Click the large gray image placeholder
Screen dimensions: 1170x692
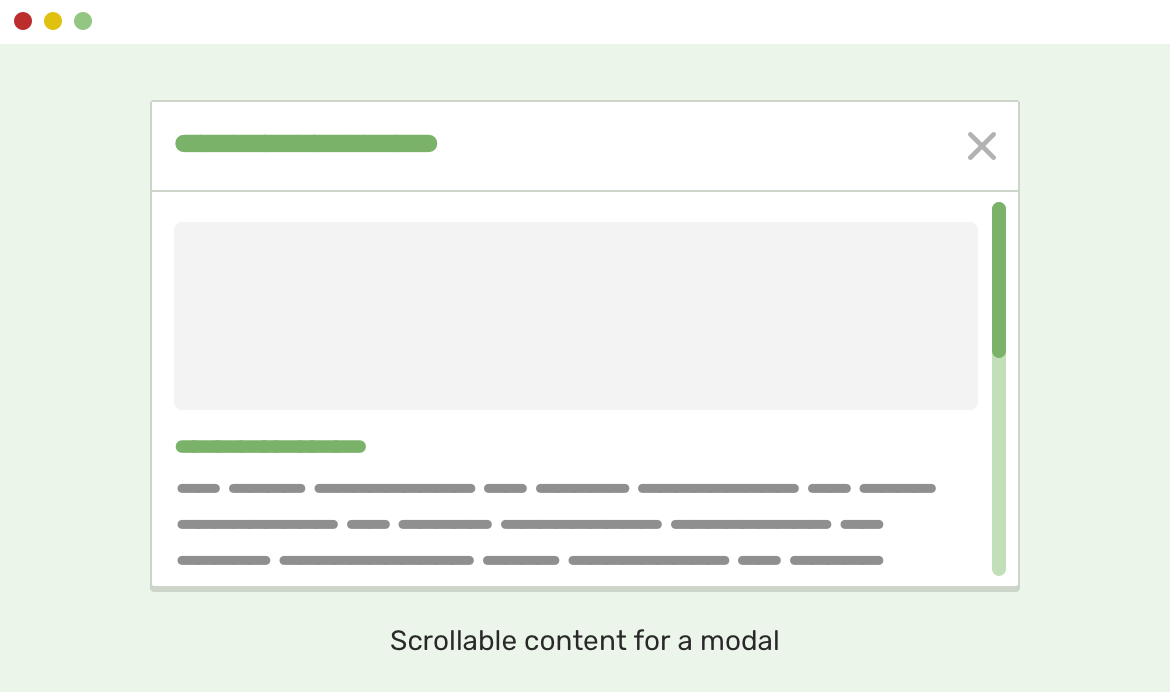click(x=575, y=315)
